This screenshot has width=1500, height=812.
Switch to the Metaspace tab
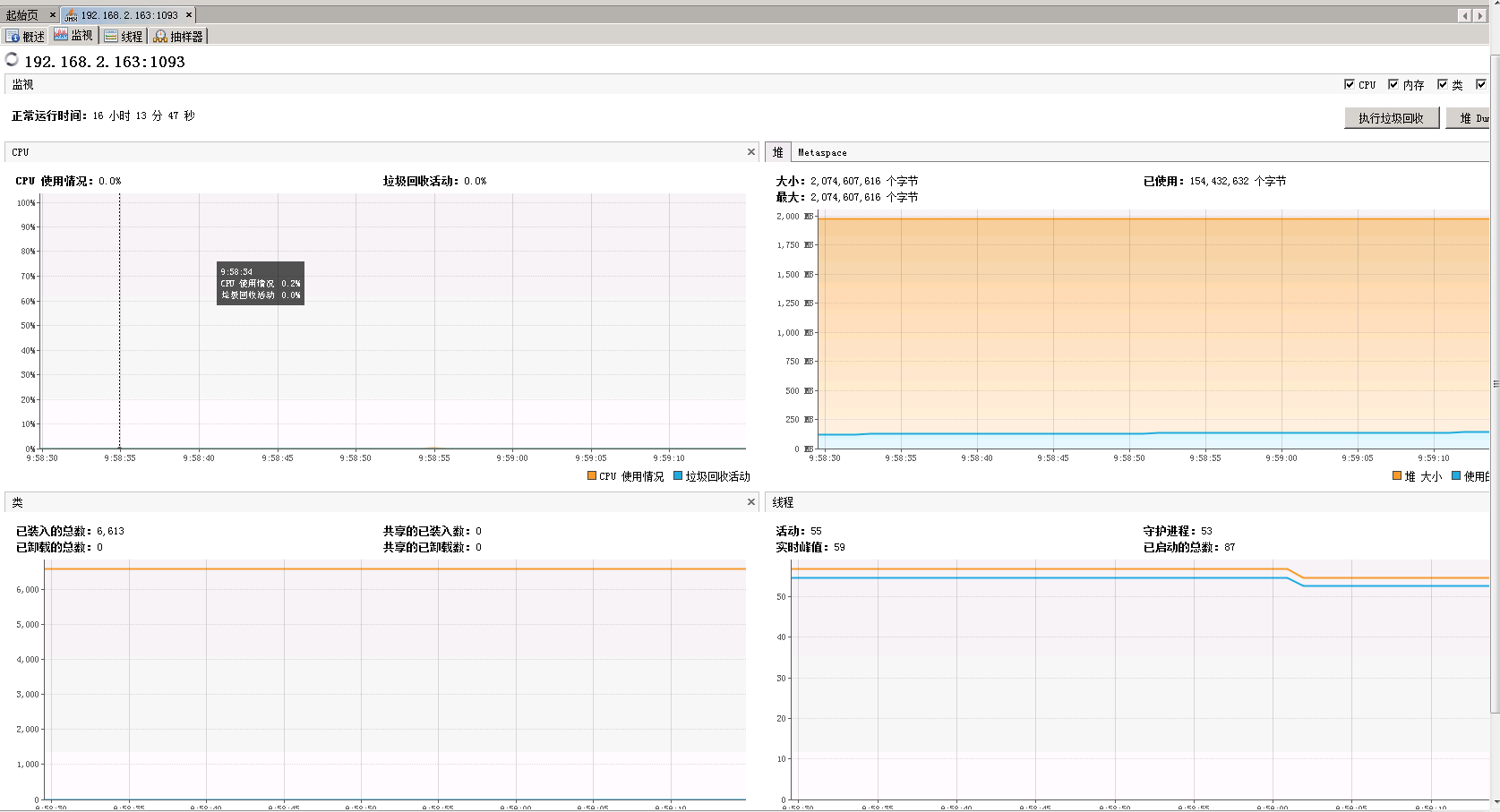tap(822, 153)
